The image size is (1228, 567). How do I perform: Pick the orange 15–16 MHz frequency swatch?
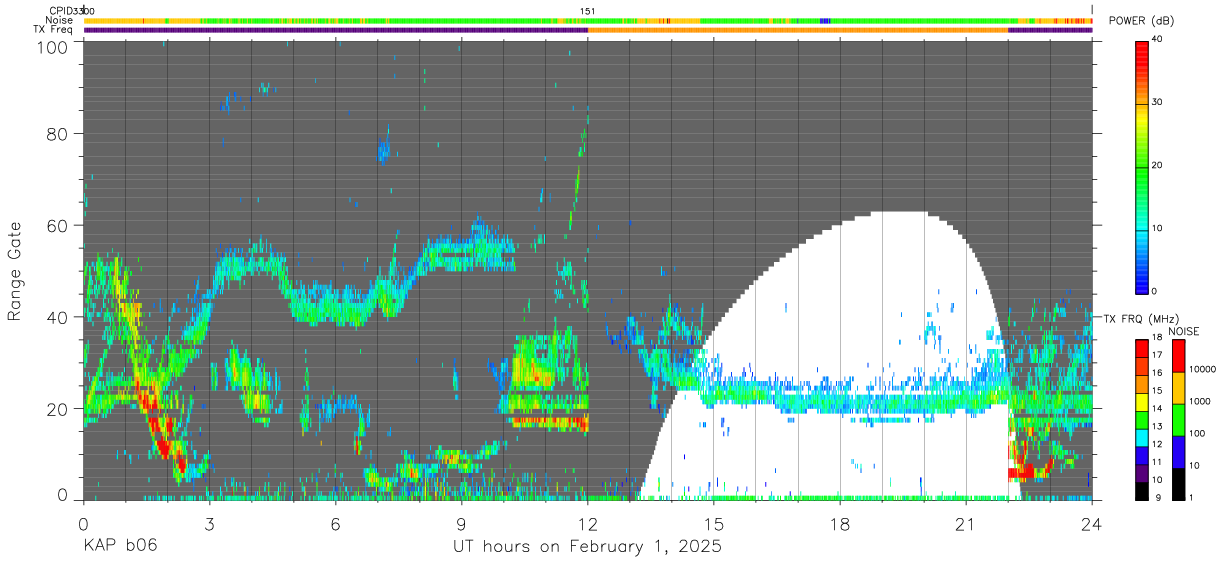[x=1142, y=382]
